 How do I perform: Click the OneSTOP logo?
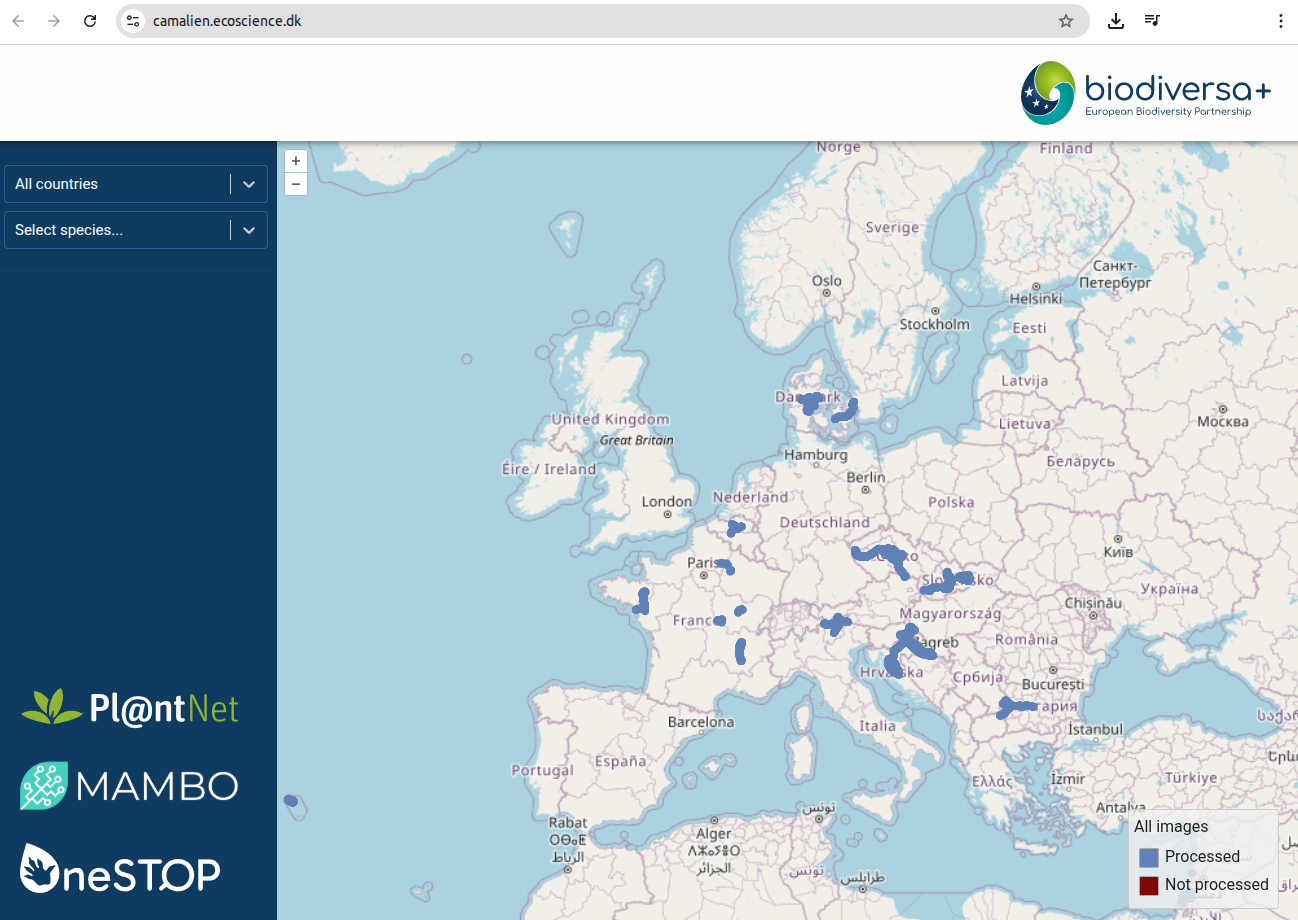(120, 869)
